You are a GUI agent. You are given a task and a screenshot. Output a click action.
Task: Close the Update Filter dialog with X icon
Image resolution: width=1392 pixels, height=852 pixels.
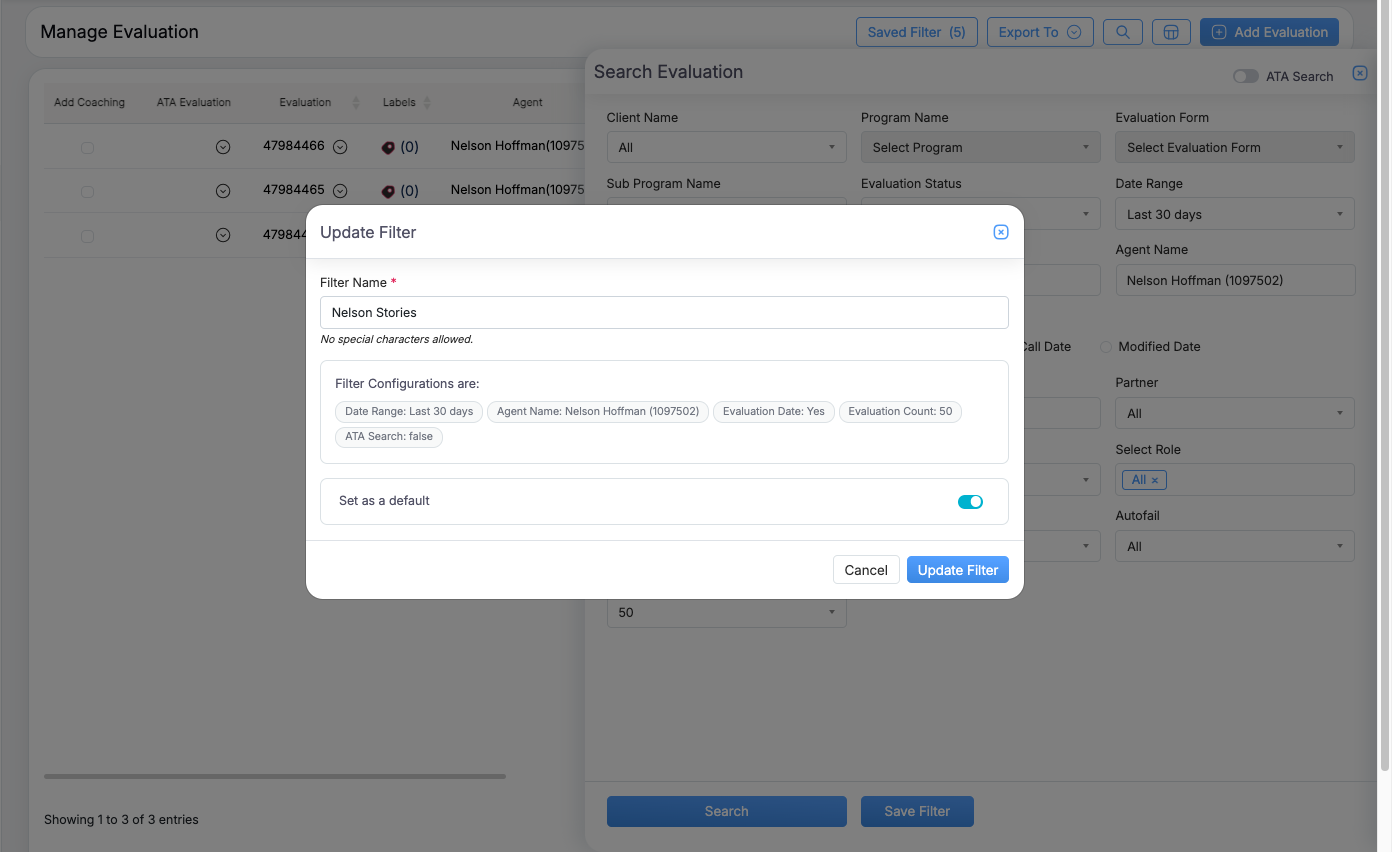(1000, 232)
